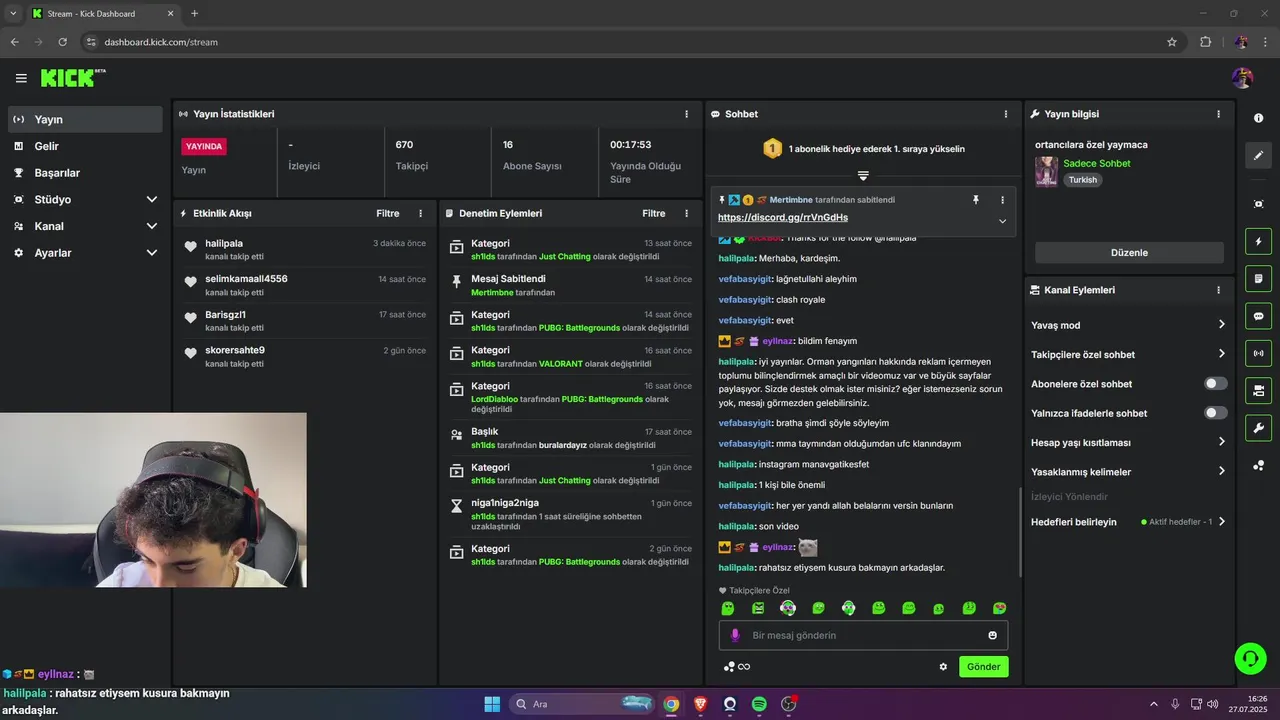1280x720 pixels.
Task: Click the chat bubble icon in the right sidebar
Action: click(1258, 316)
